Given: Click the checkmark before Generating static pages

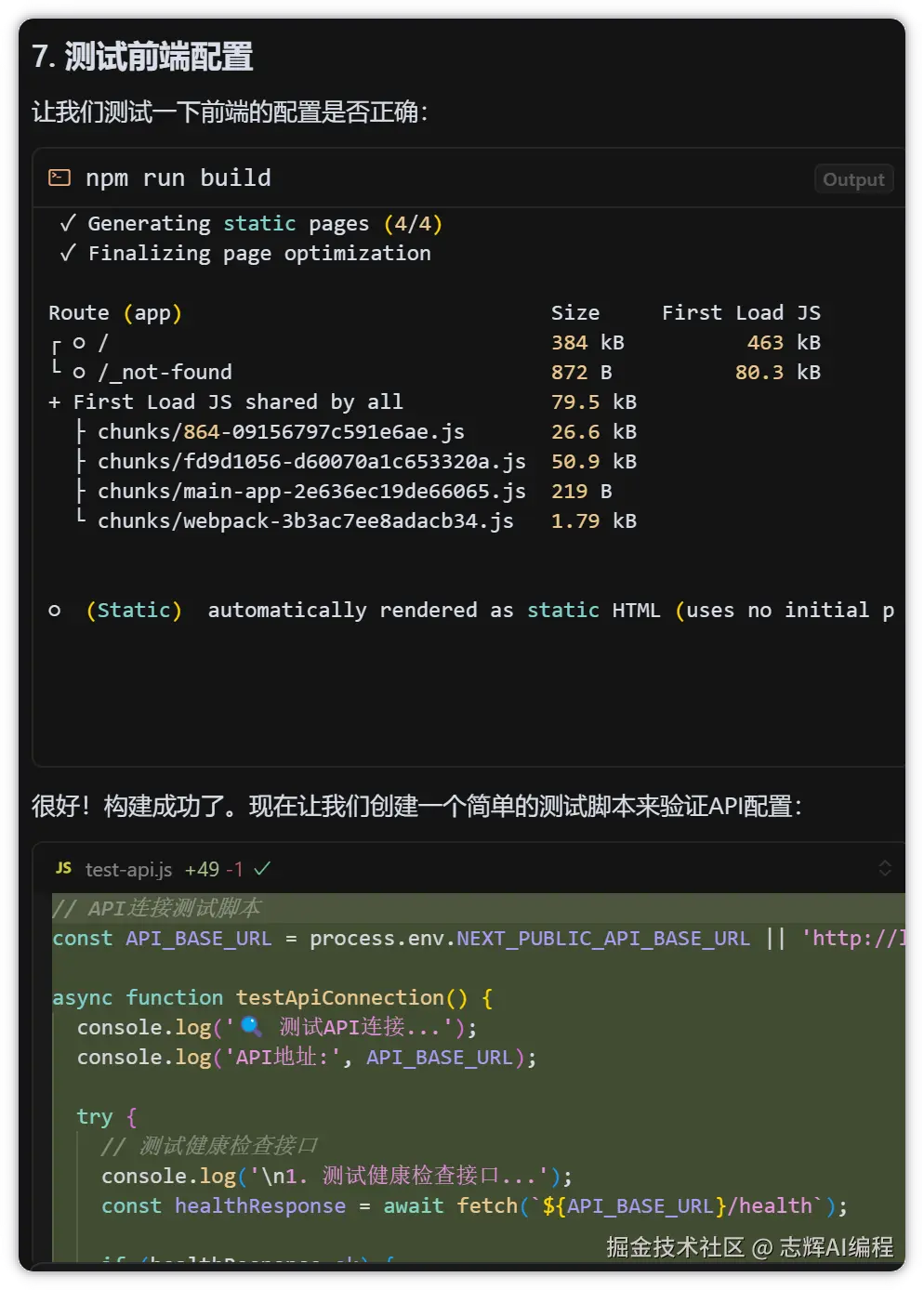Looking at the screenshot, I should 68,224.
